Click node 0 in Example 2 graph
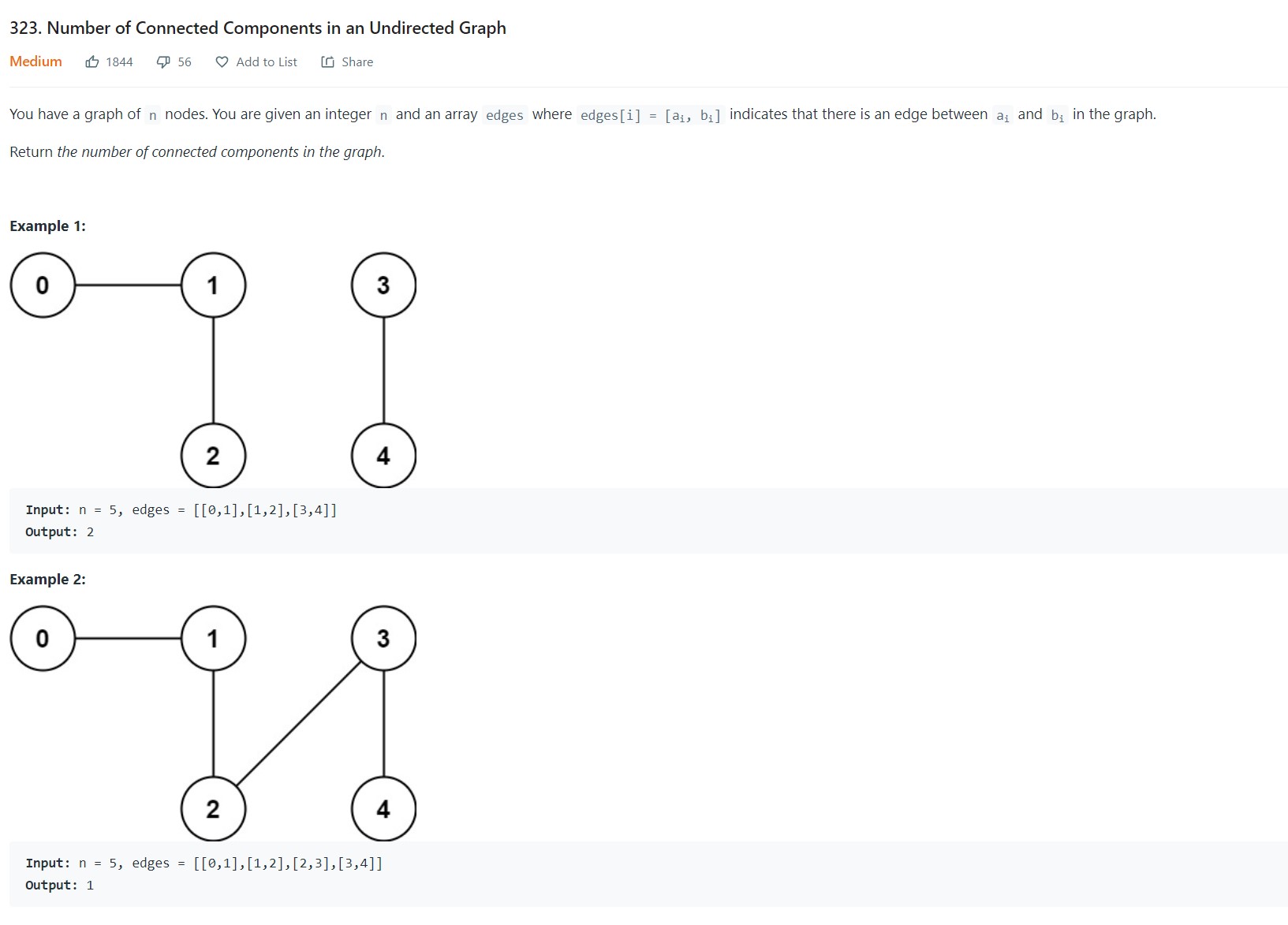The width and height of the screenshot is (1288, 925). click(43, 639)
